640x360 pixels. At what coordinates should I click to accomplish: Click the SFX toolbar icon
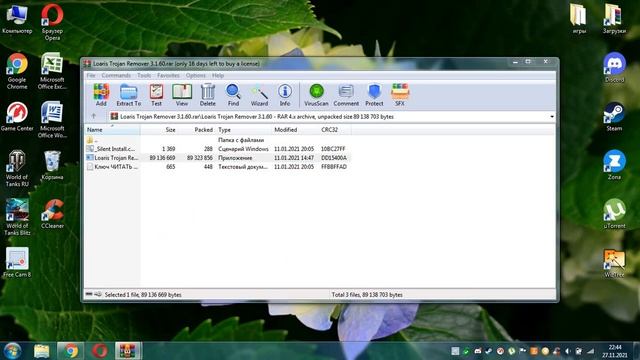click(400, 95)
